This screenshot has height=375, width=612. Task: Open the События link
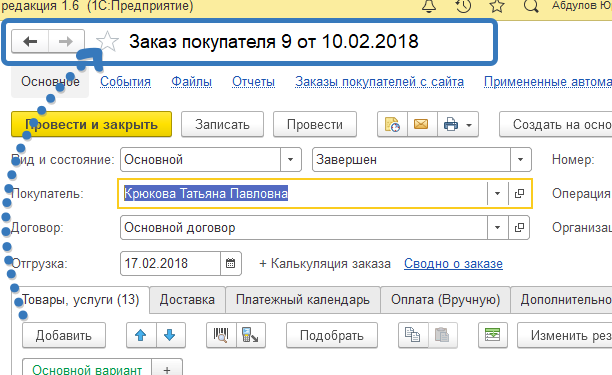tap(125, 82)
